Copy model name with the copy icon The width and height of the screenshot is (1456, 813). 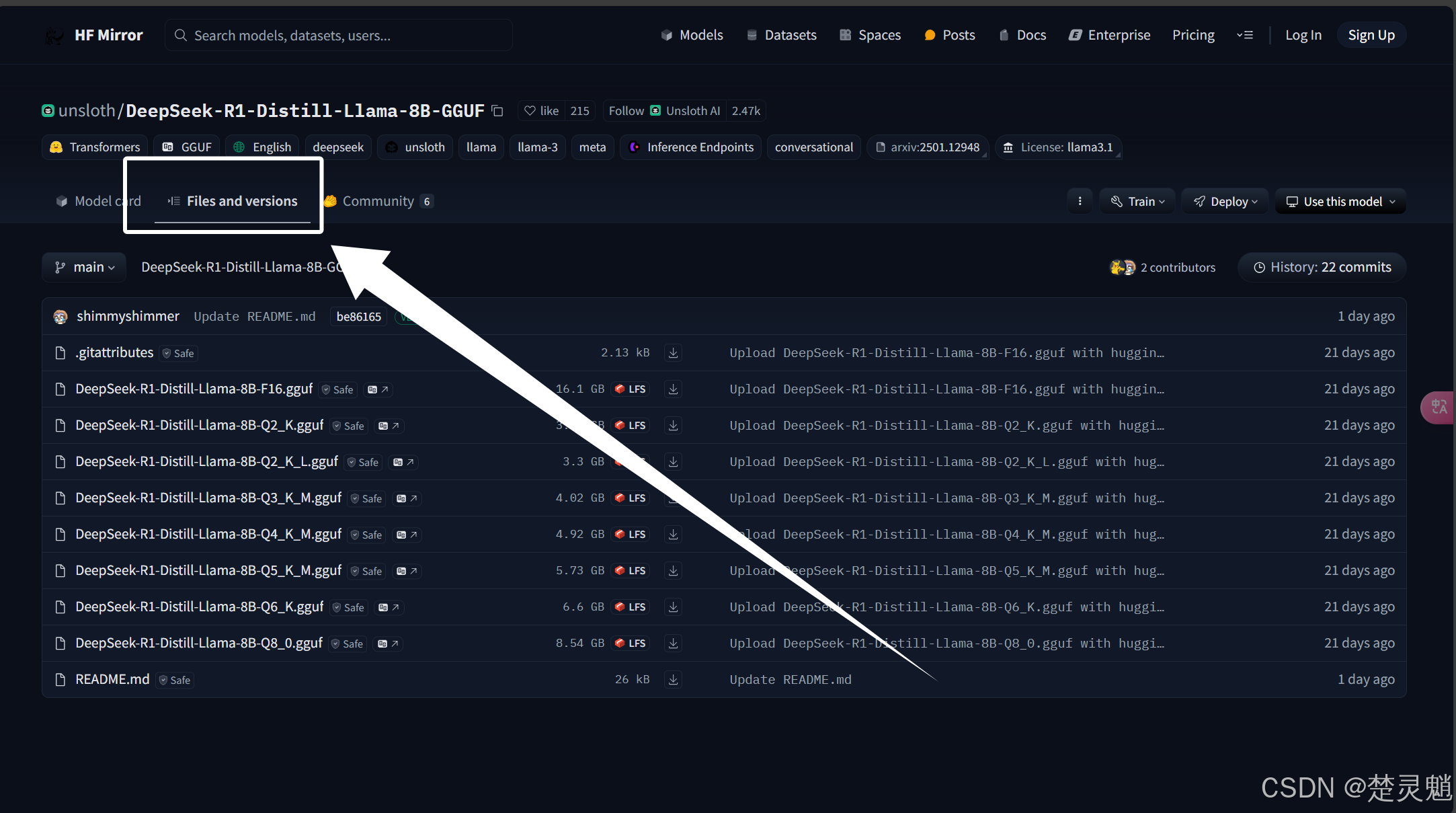(x=497, y=111)
